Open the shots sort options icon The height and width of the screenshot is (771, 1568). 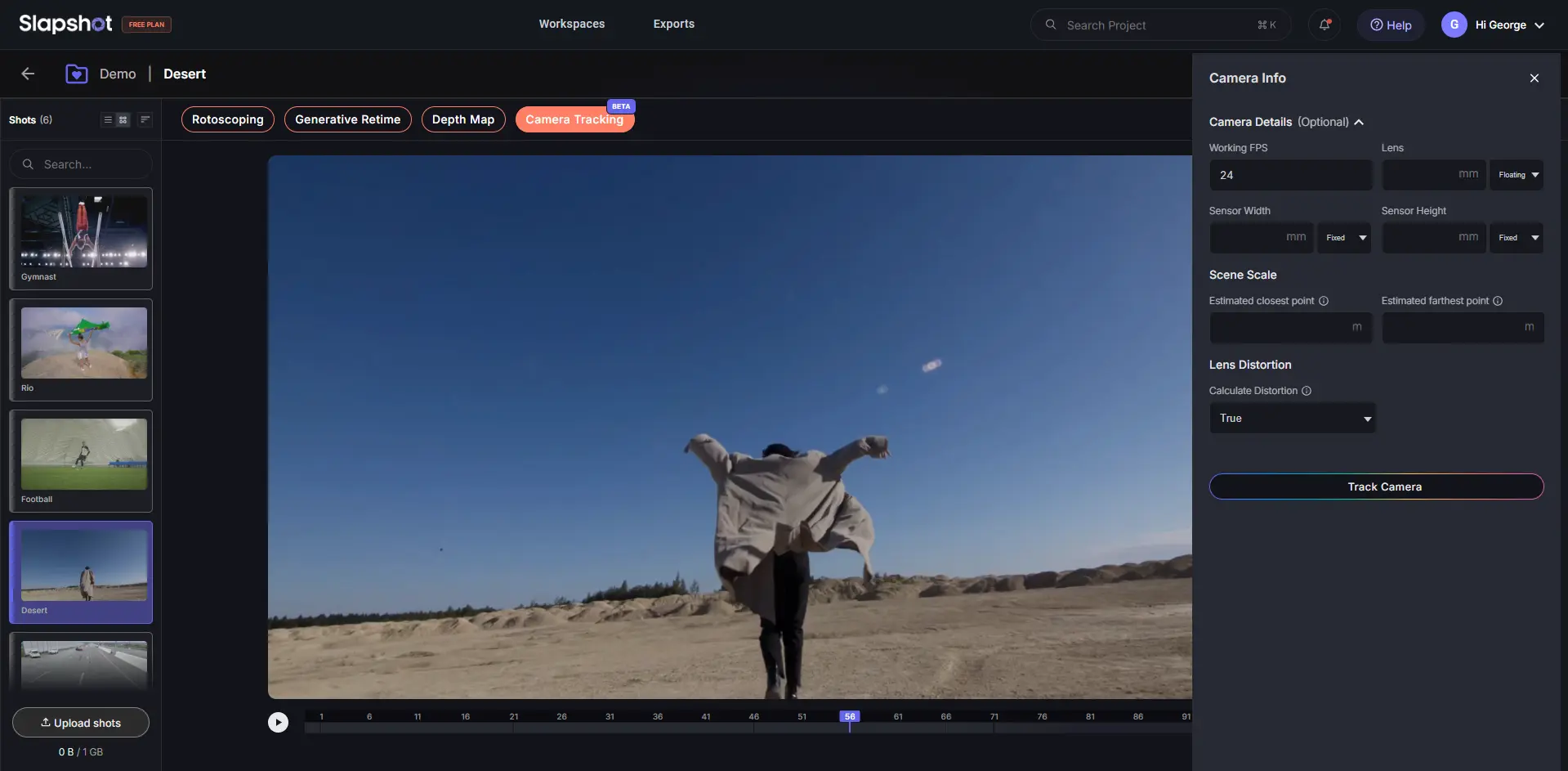145,120
